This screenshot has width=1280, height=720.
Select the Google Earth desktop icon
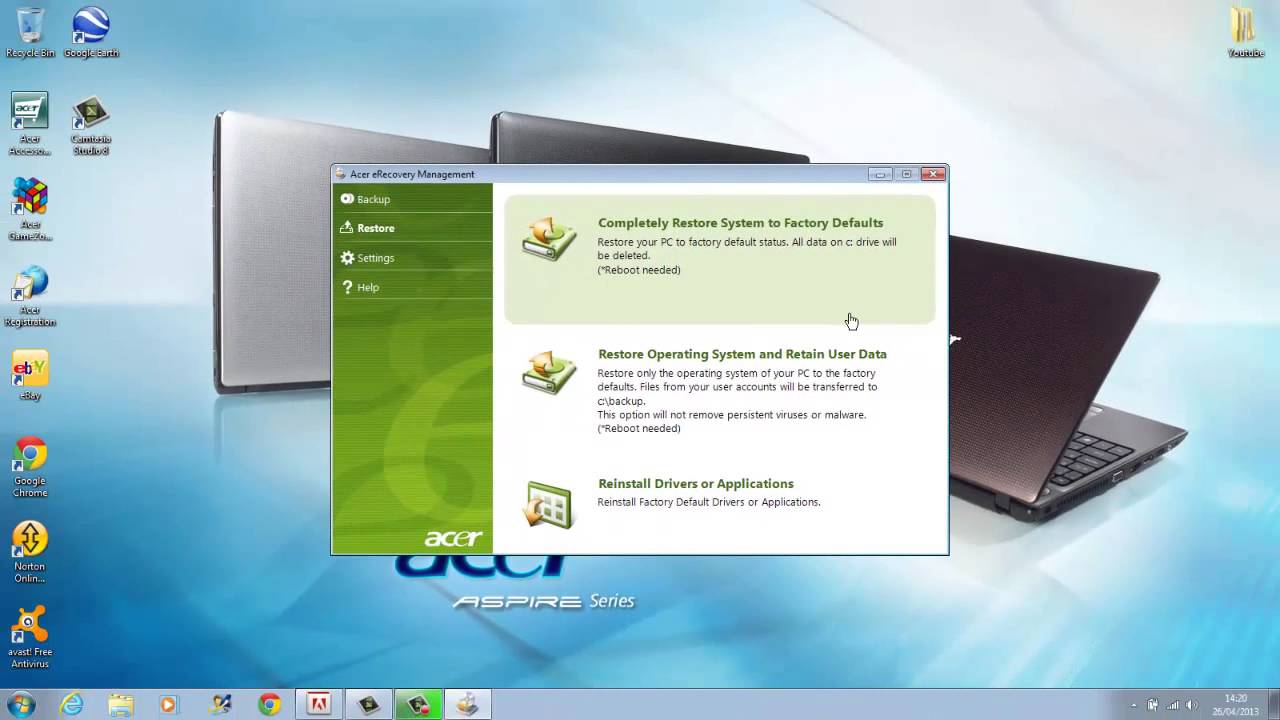tap(91, 33)
